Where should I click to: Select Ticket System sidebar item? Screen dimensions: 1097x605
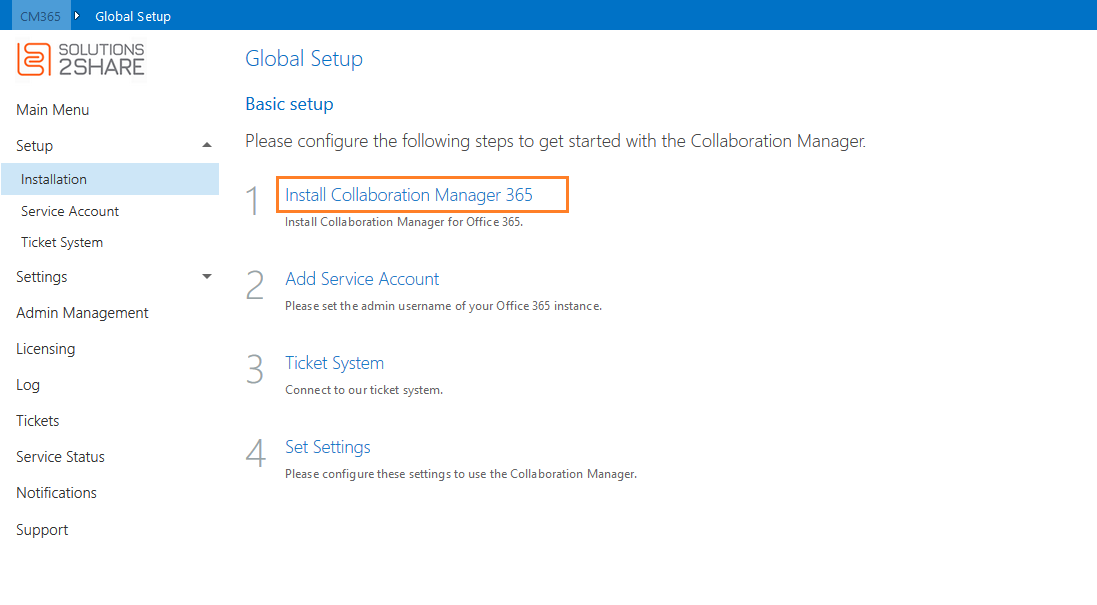[x=62, y=243]
